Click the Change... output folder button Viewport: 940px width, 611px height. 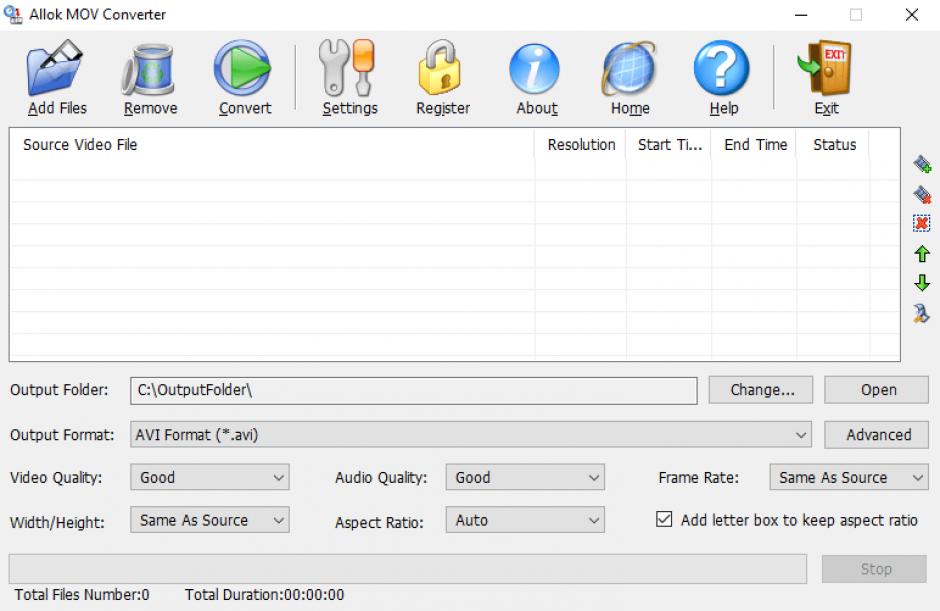761,390
